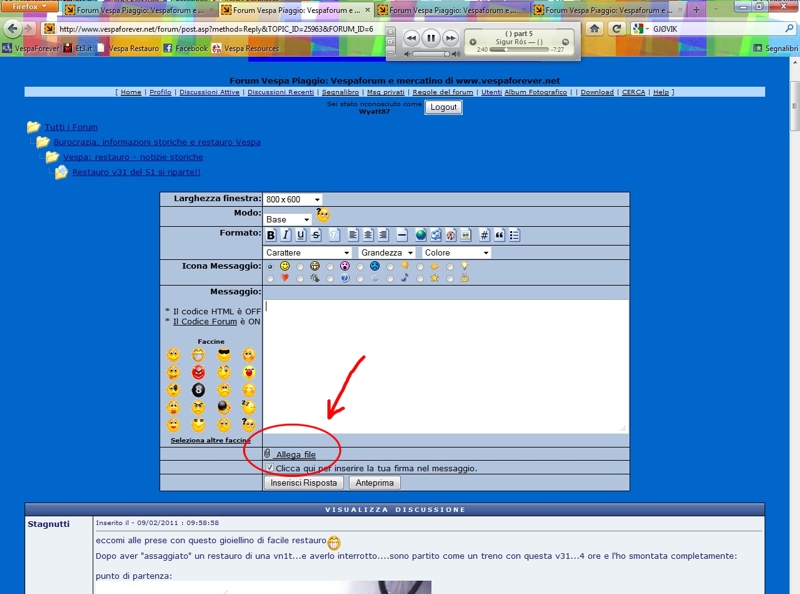
Task: Click inside the Messaggio text area
Action: (445, 366)
